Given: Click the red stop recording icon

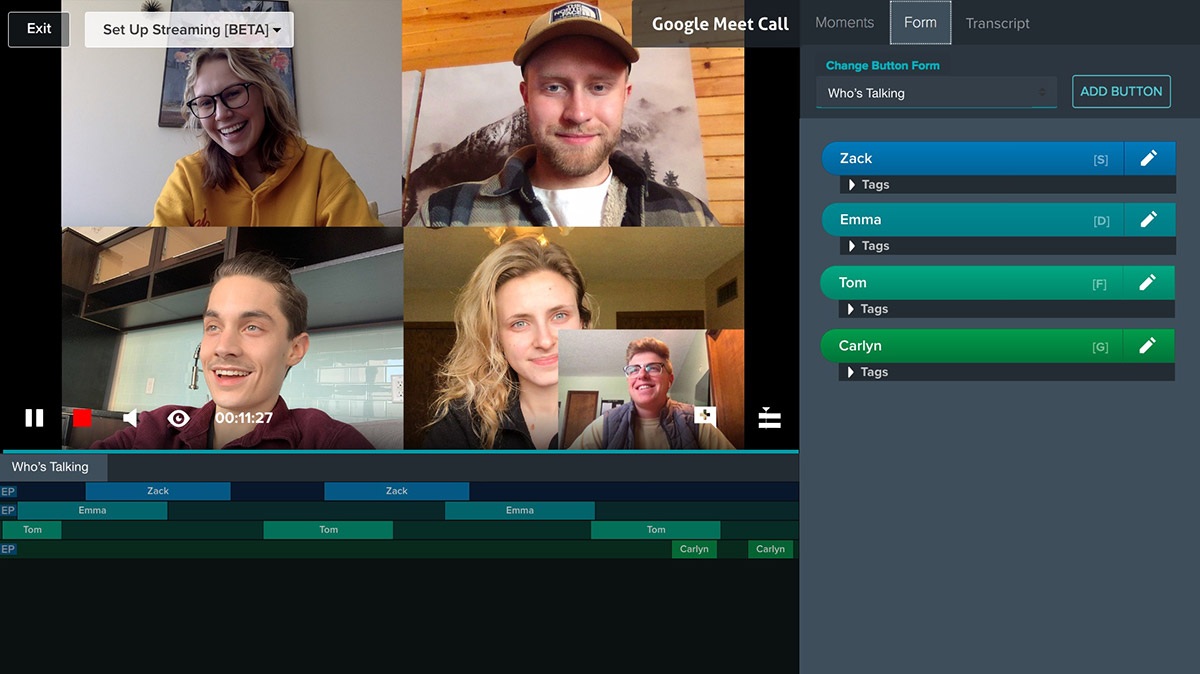Looking at the screenshot, I should coord(82,418).
